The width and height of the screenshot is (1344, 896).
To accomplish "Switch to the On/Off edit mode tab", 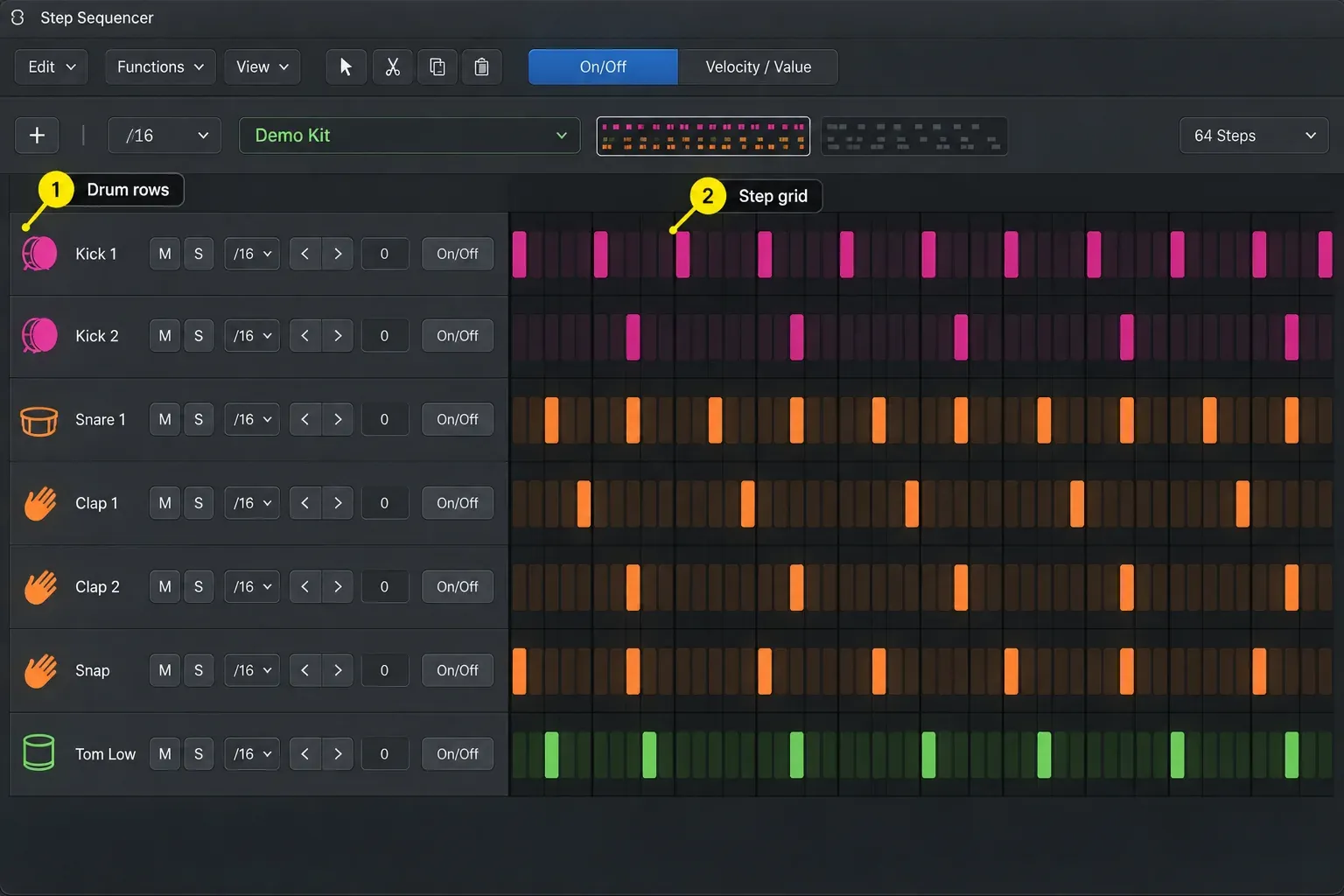I will (x=603, y=66).
